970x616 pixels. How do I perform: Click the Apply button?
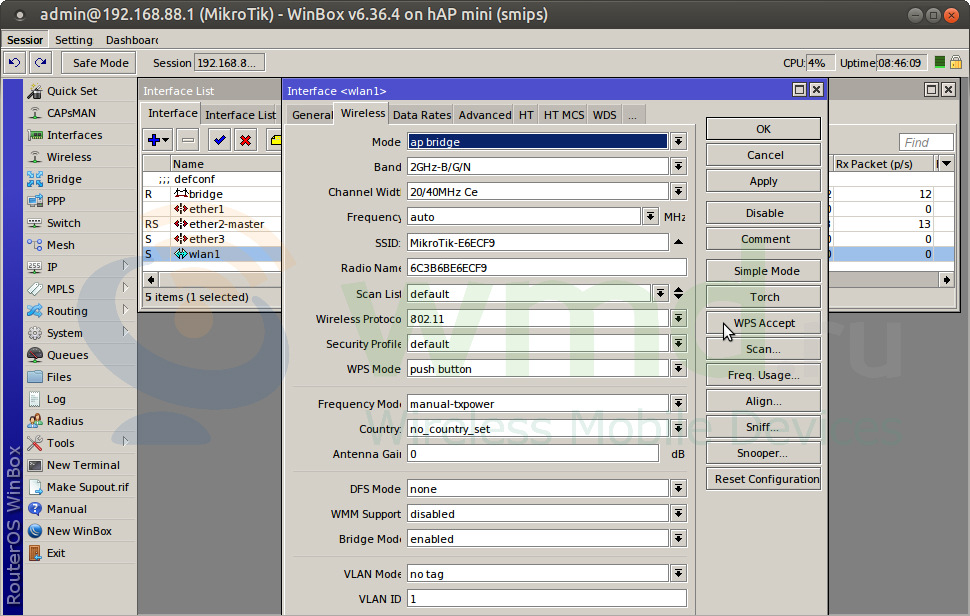(x=763, y=181)
